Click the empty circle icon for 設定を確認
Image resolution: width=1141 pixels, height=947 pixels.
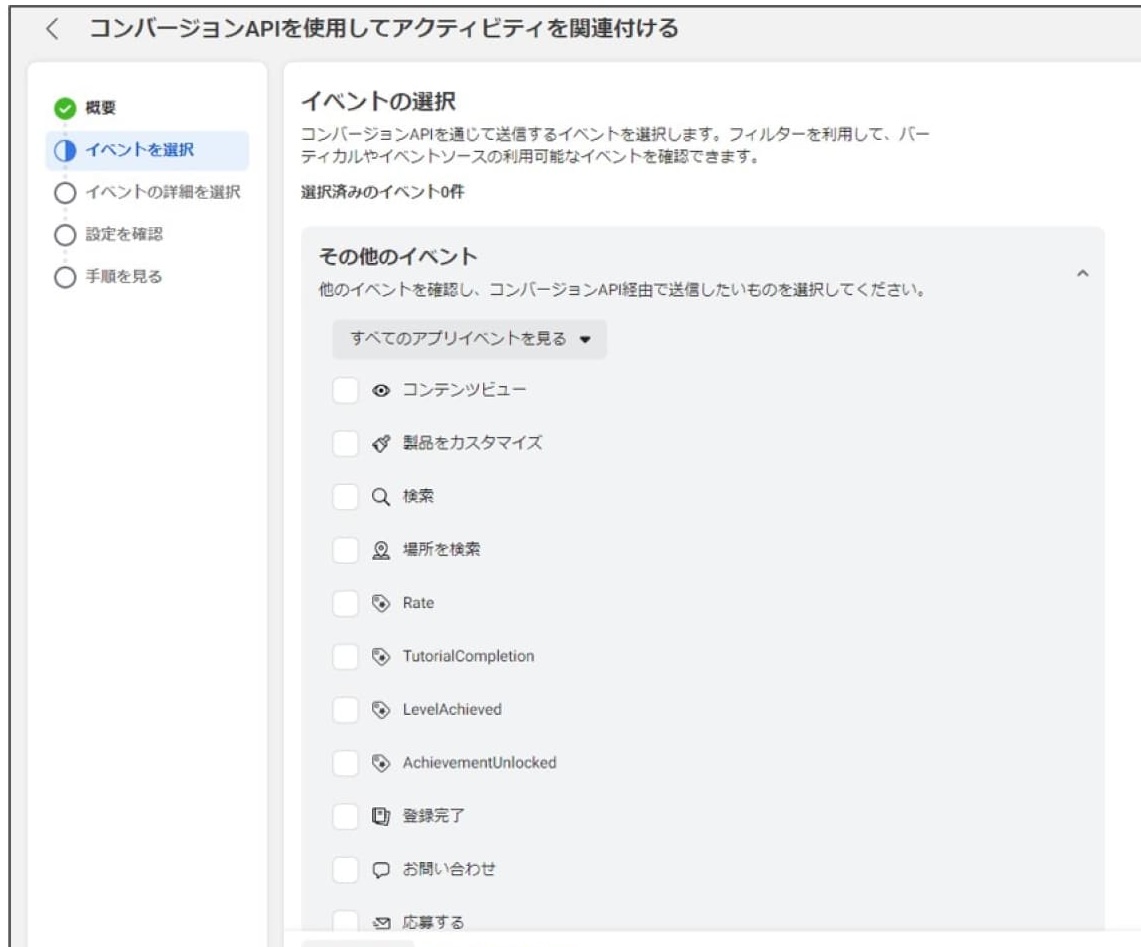point(65,234)
